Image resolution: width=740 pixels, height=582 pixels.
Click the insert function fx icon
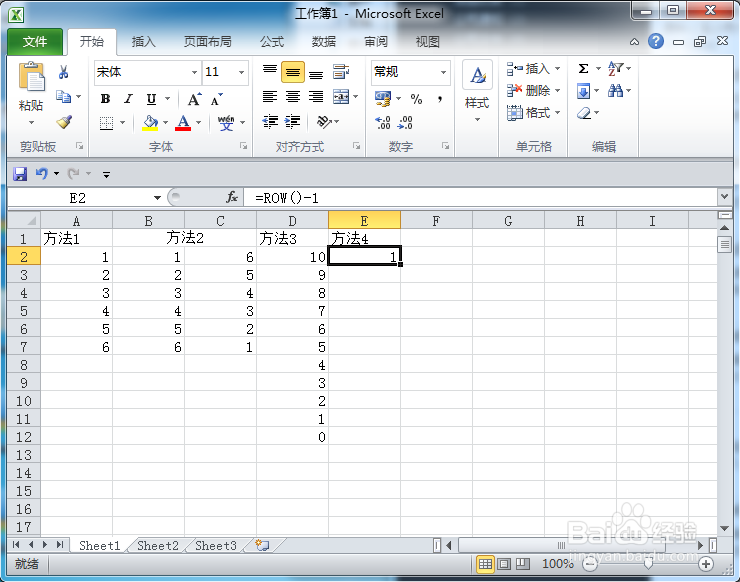tap(232, 197)
